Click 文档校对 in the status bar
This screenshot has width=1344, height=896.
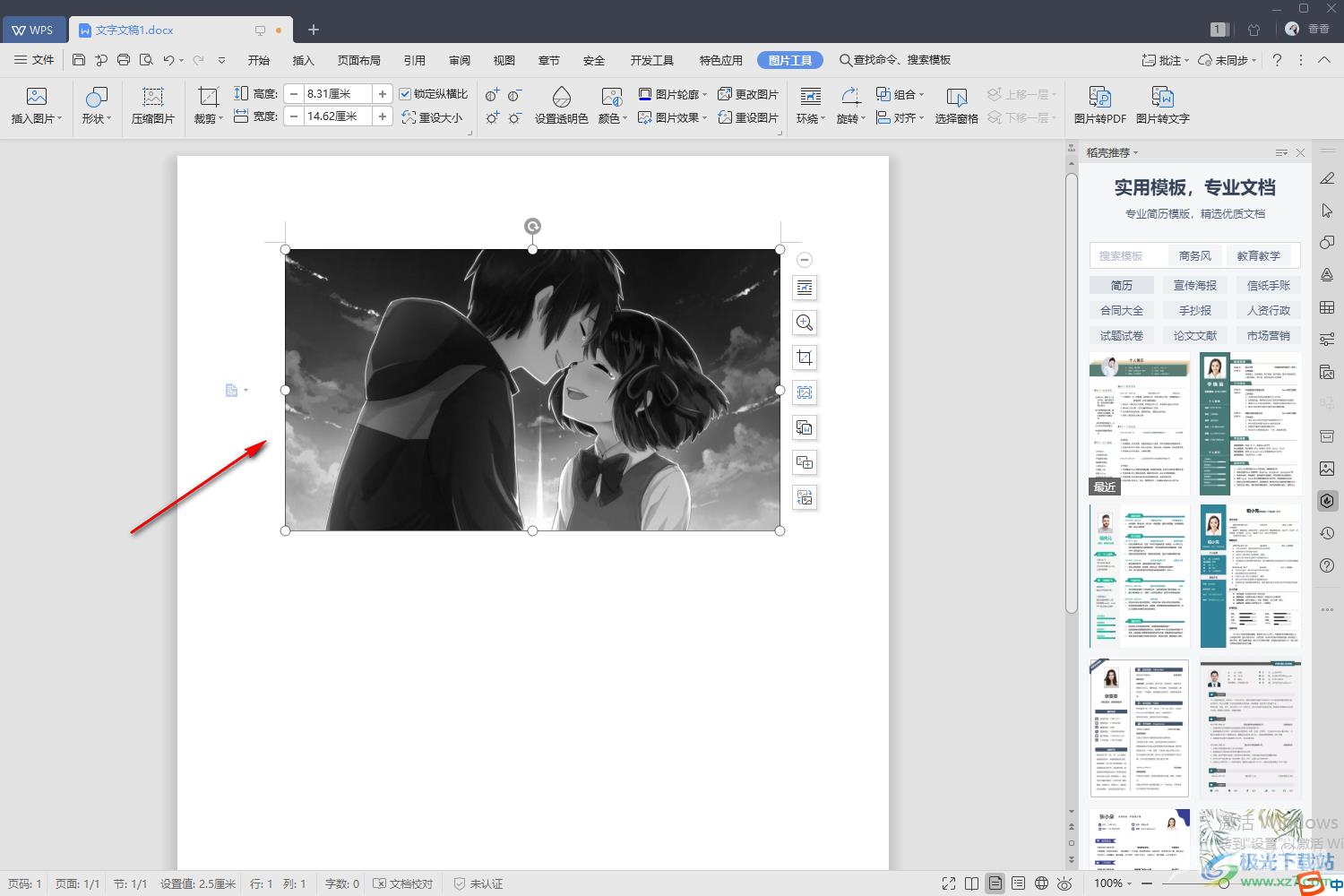(403, 883)
